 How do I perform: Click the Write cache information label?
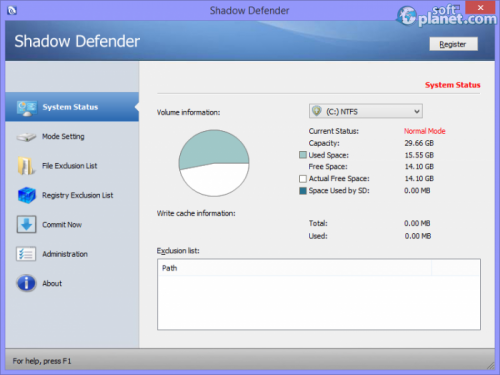click(196, 213)
